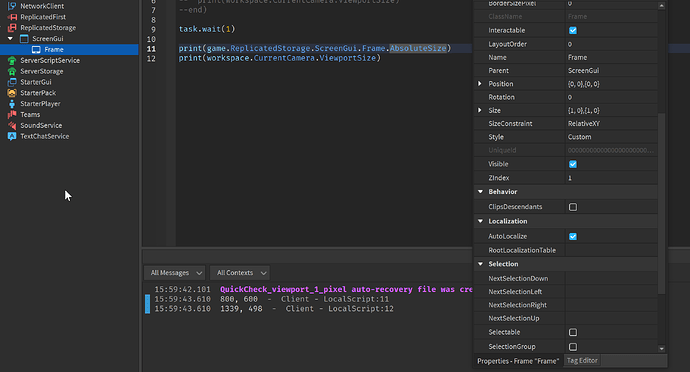Switch to Properties - Frame tab
Screen dimensions: 690x372
click(518, 361)
